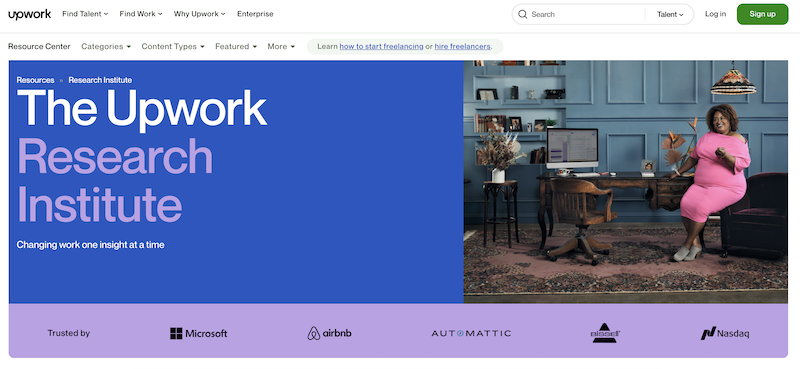Click the 'Trusted by' label
The image size is (800, 369).
point(69,333)
